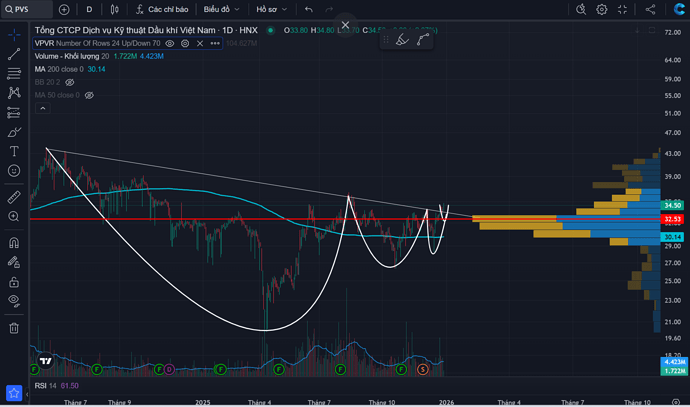Activate the ruler measure tool
The image size is (690, 407).
pyautogui.click(x=14, y=196)
